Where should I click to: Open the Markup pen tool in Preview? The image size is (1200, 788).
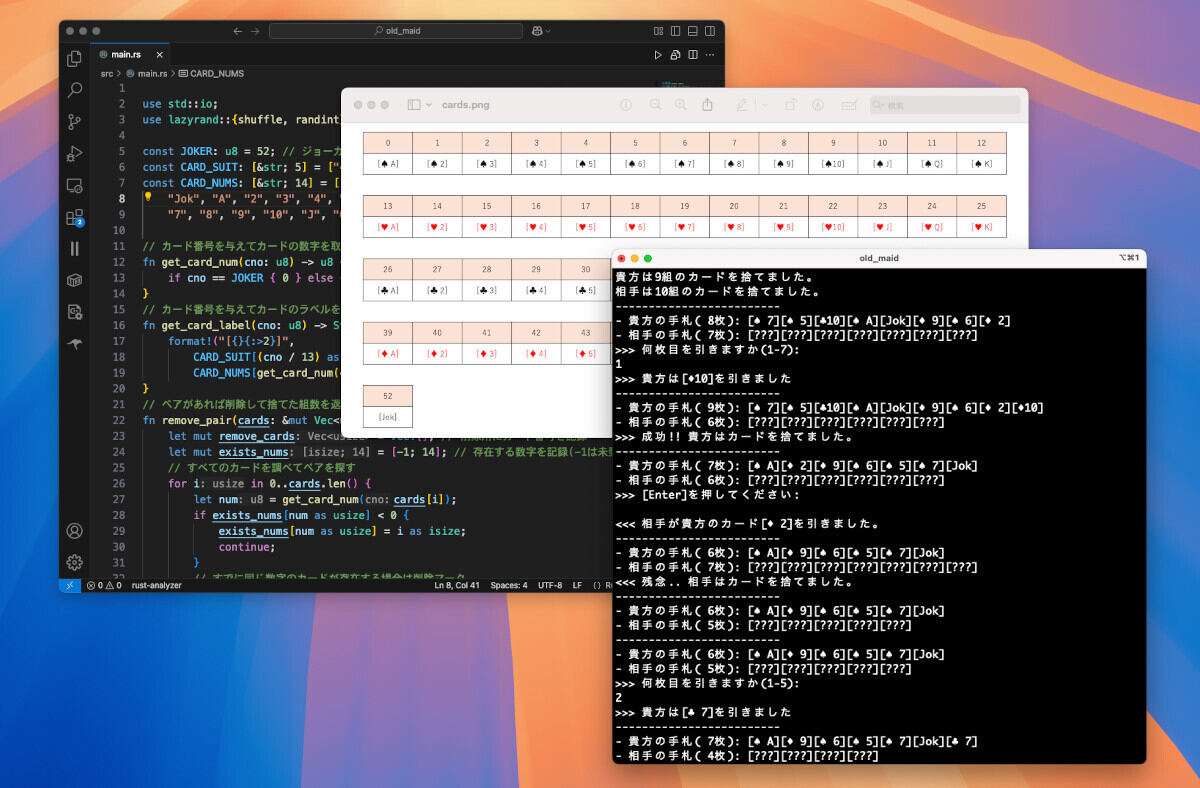coord(742,105)
